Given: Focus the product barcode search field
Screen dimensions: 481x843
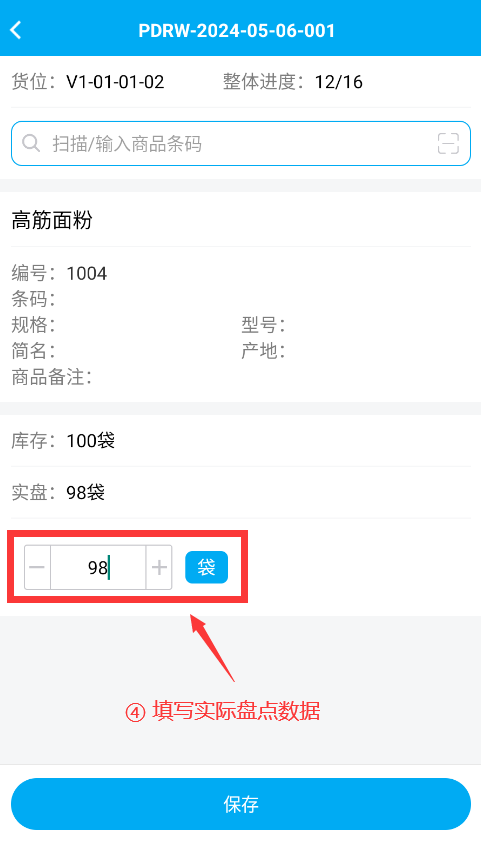Looking at the screenshot, I should (x=241, y=144).
